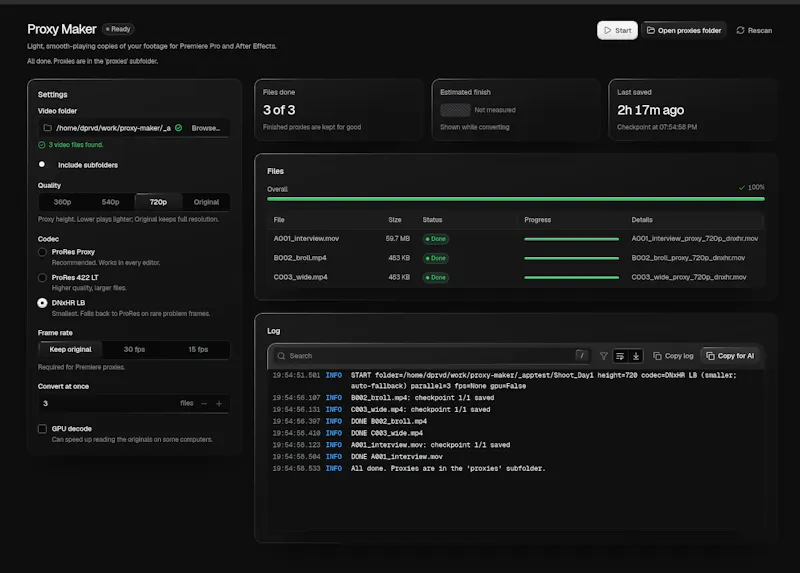This screenshot has height=573, width=800.
Task: Click B002_broll.mp4 progress bar
Action: pos(571,258)
